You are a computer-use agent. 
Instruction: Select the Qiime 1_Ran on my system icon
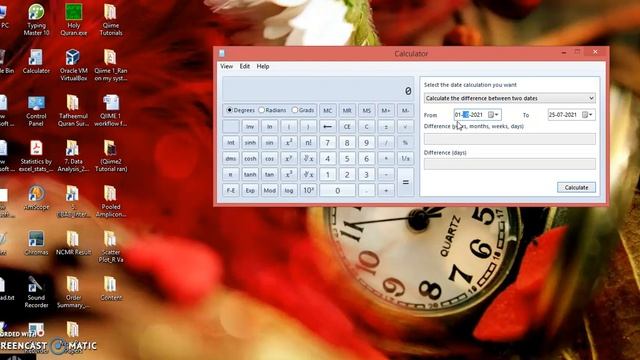click(111, 65)
